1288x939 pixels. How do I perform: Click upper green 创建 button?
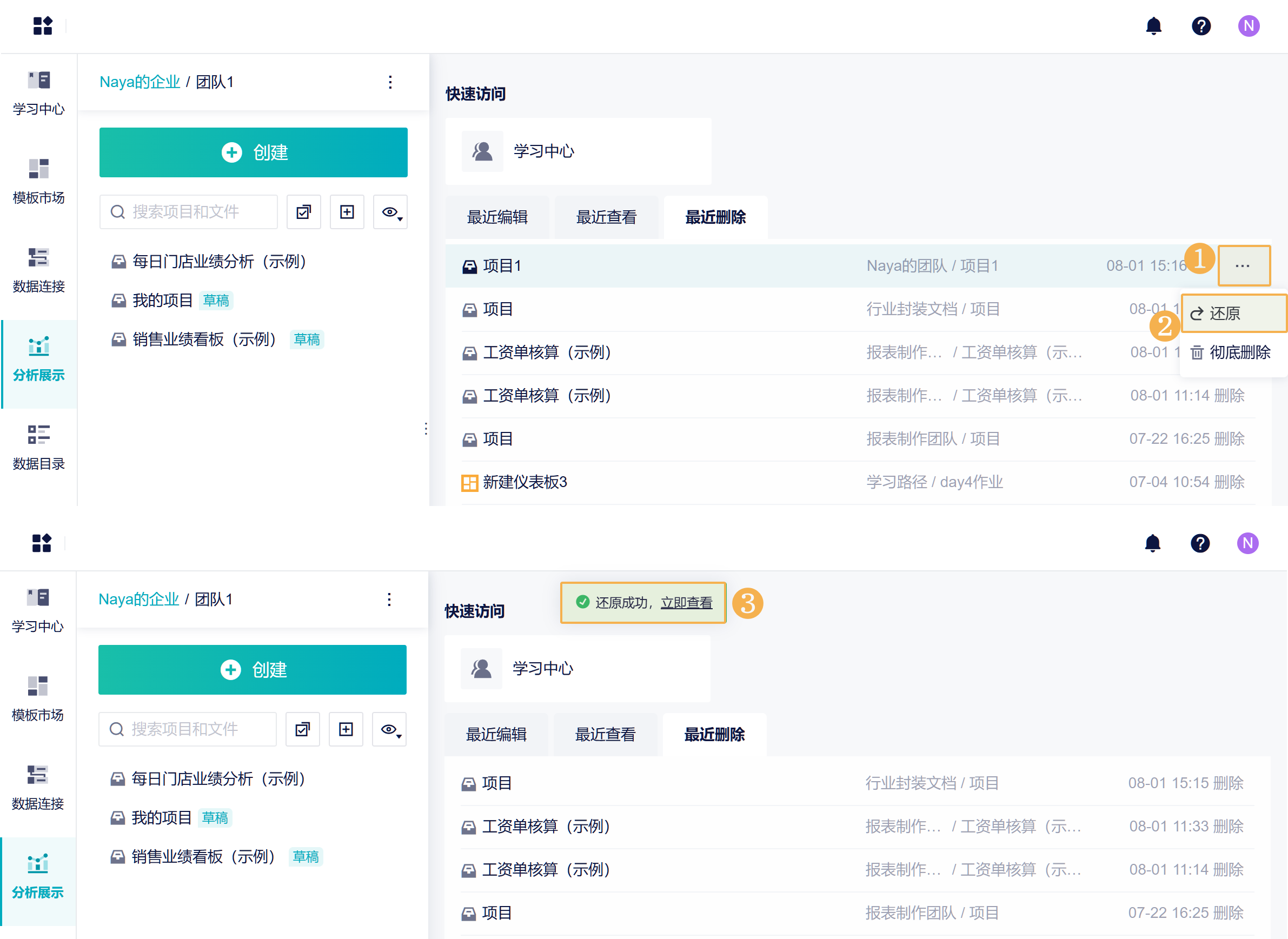click(253, 152)
